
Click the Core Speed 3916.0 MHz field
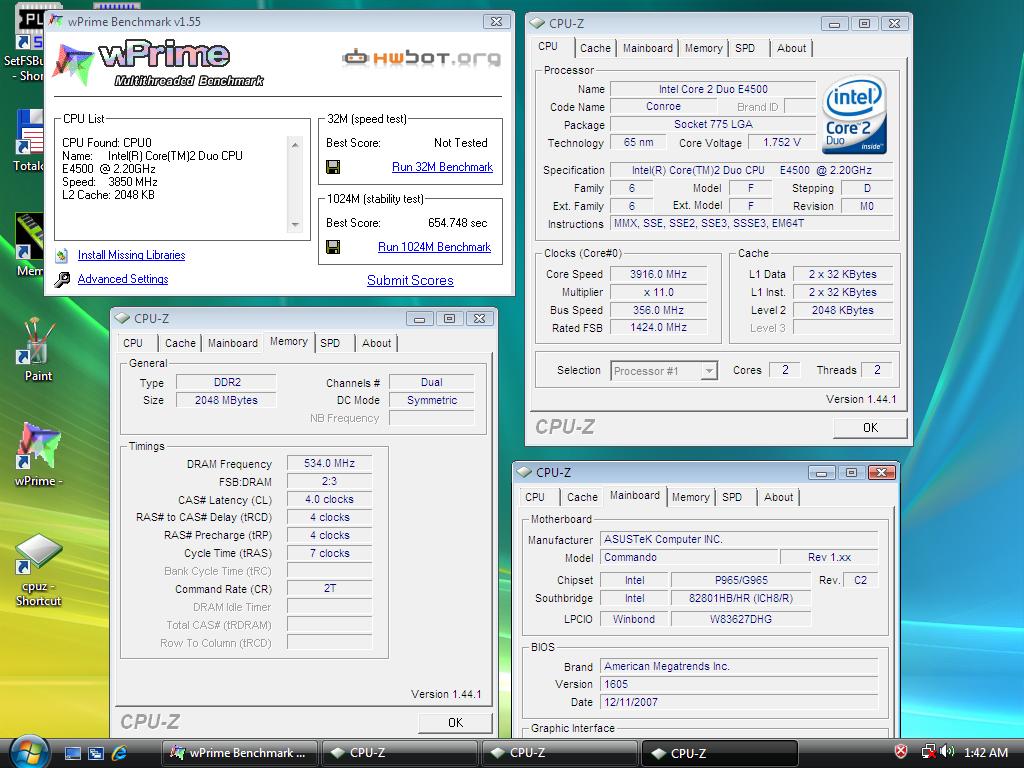(x=658, y=274)
